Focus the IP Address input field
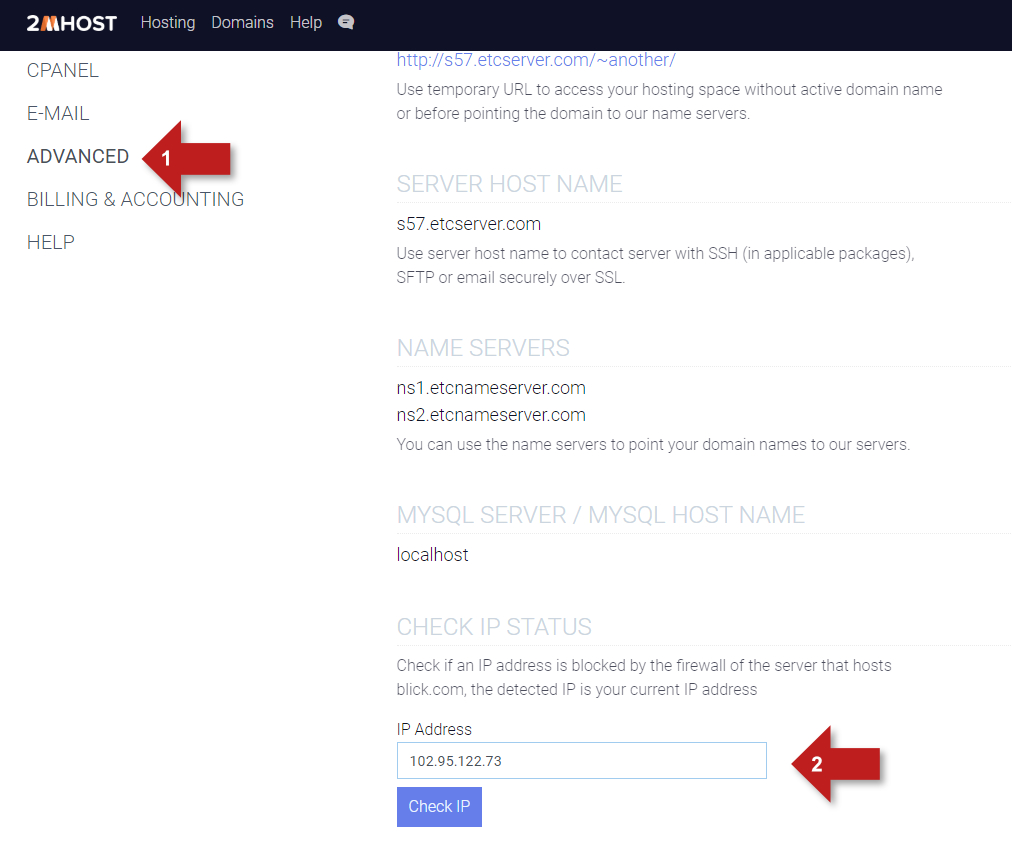Viewport: 1012px width, 850px height. (581, 761)
